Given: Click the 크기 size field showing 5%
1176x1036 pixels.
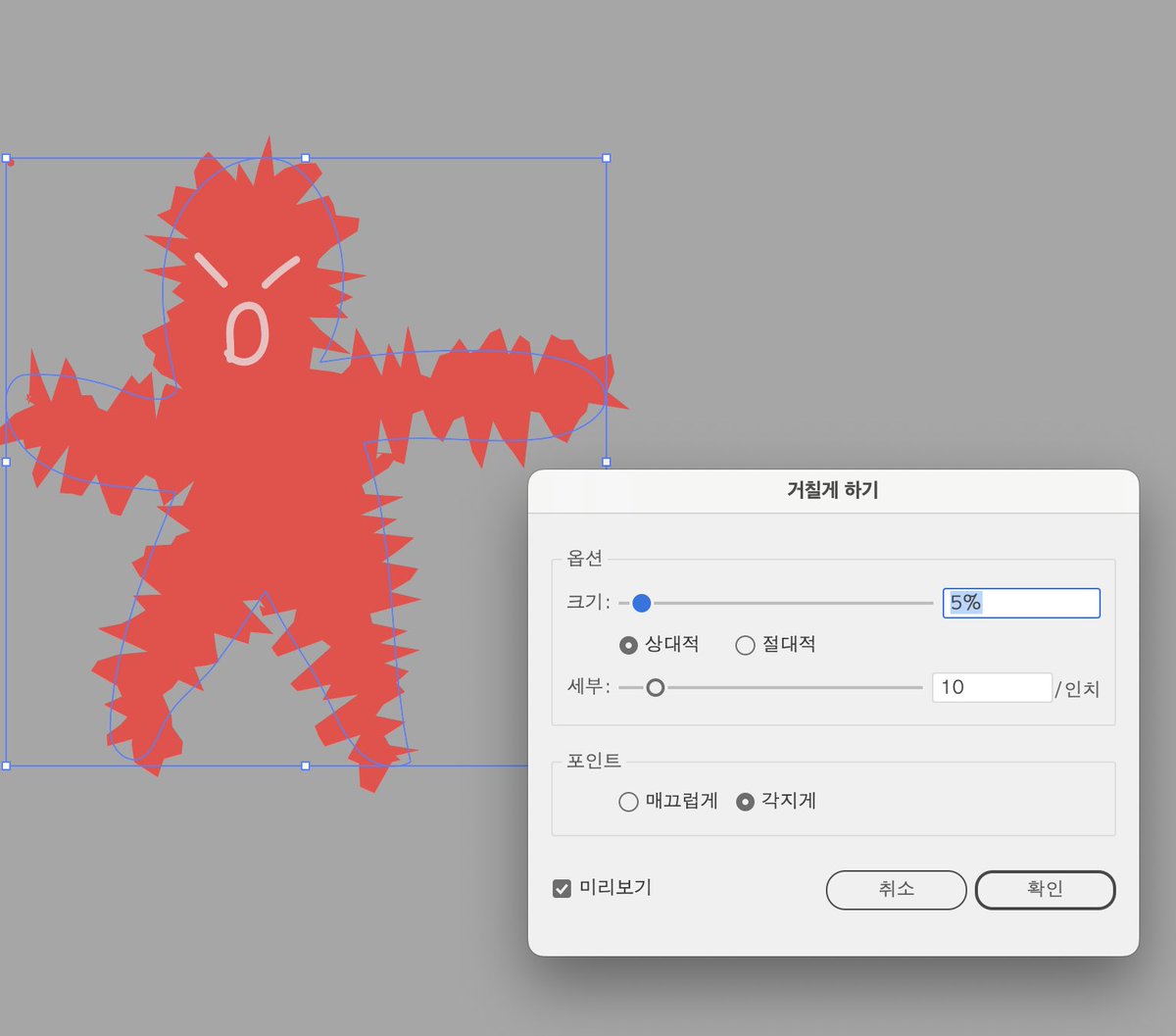Looking at the screenshot, I should (x=1021, y=603).
